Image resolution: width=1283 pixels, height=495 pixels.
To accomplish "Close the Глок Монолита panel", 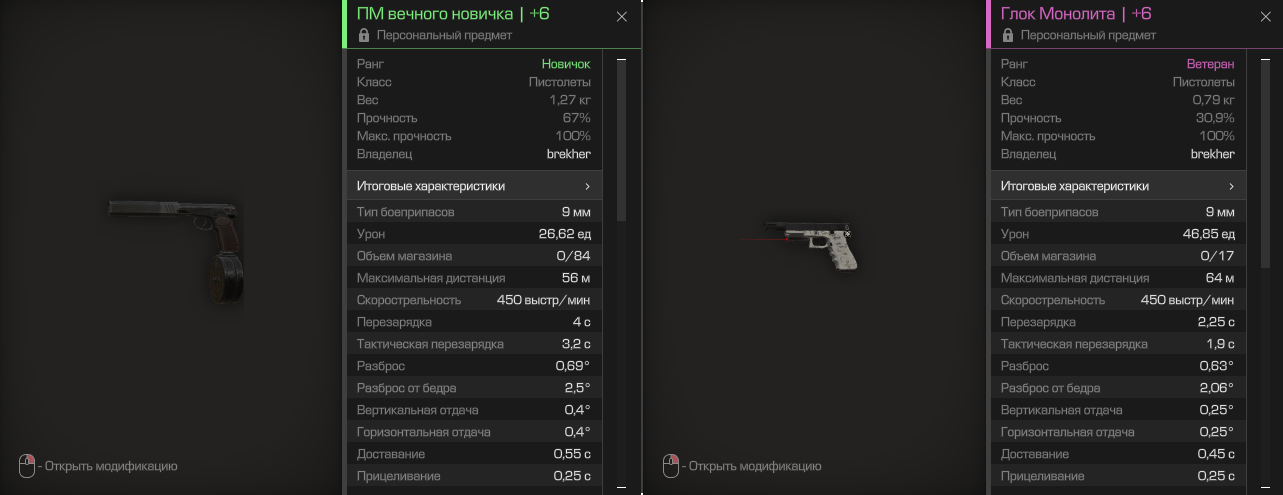I will (1266, 17).
